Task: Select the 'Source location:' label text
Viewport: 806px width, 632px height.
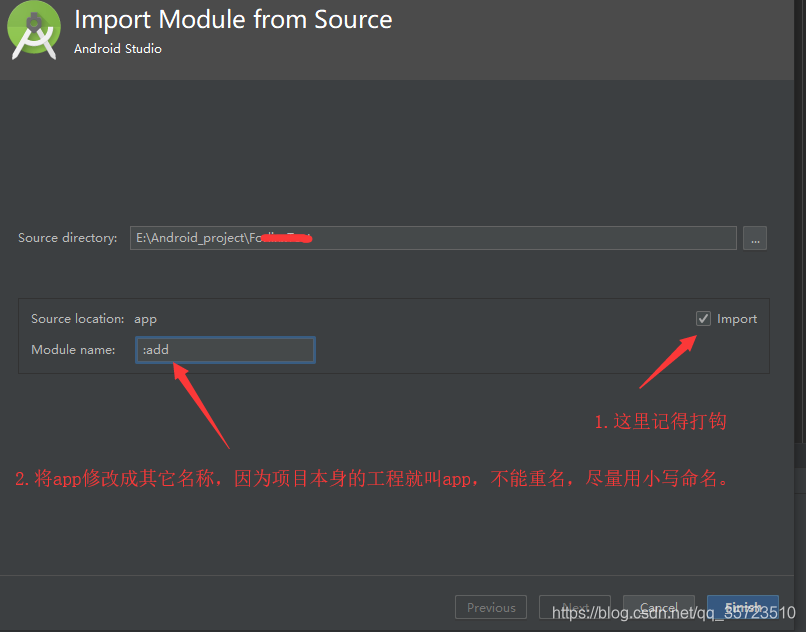Action: (x=77, y=319)
